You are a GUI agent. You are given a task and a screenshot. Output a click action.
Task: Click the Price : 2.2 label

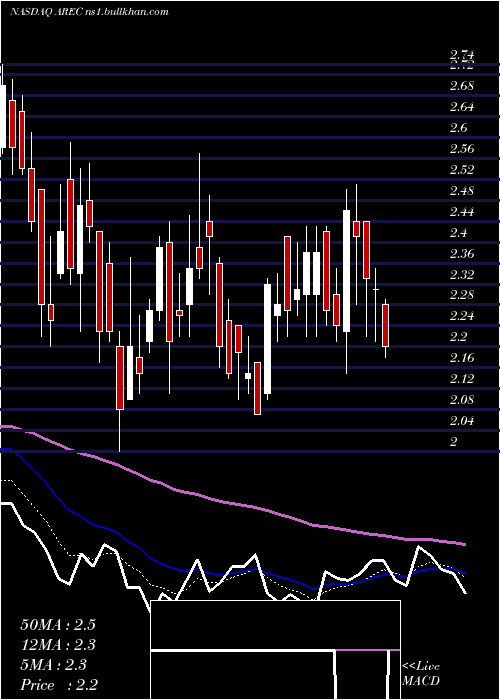(59, 685)
